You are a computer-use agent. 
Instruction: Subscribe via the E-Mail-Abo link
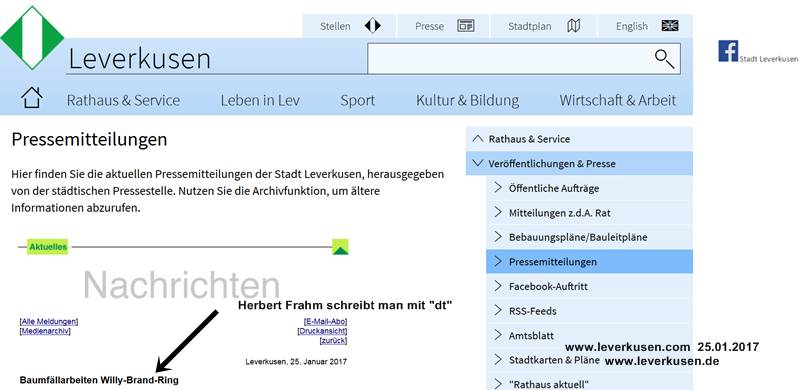[325, 322]
